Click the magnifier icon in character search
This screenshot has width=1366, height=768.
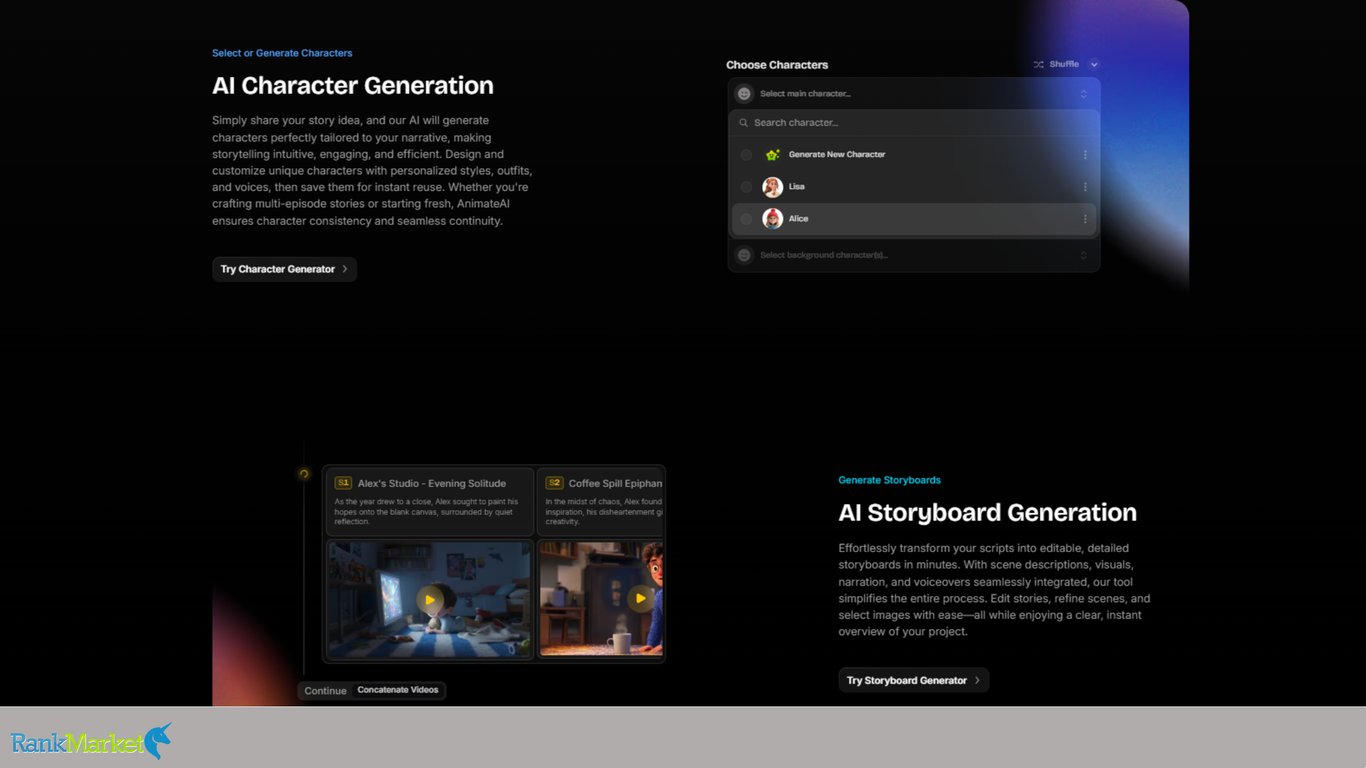click(743, 123)
